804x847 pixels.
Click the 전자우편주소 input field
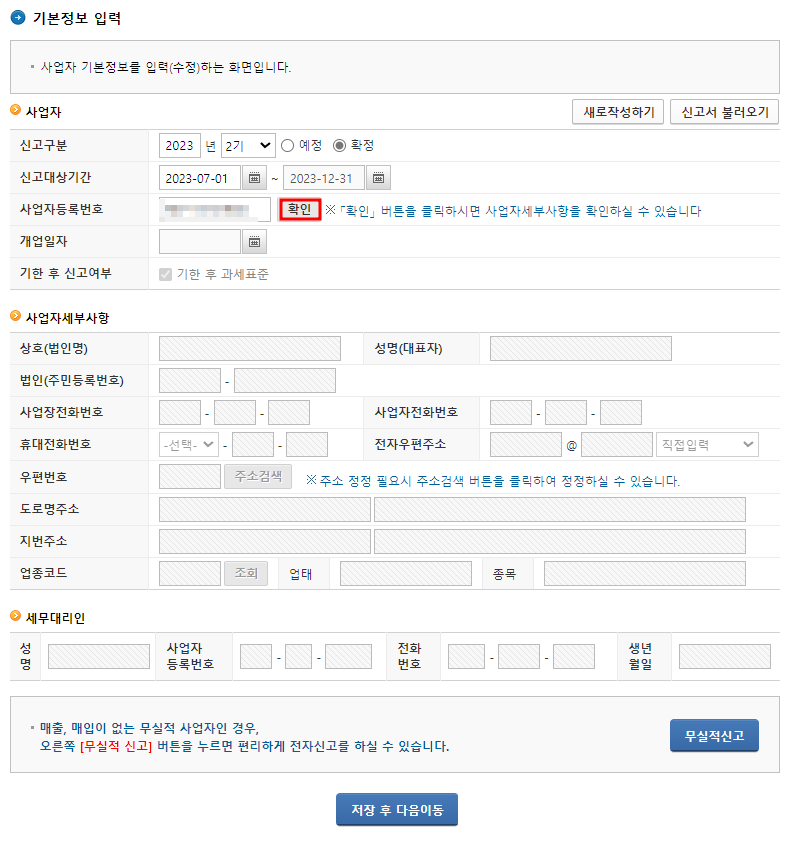526,444
